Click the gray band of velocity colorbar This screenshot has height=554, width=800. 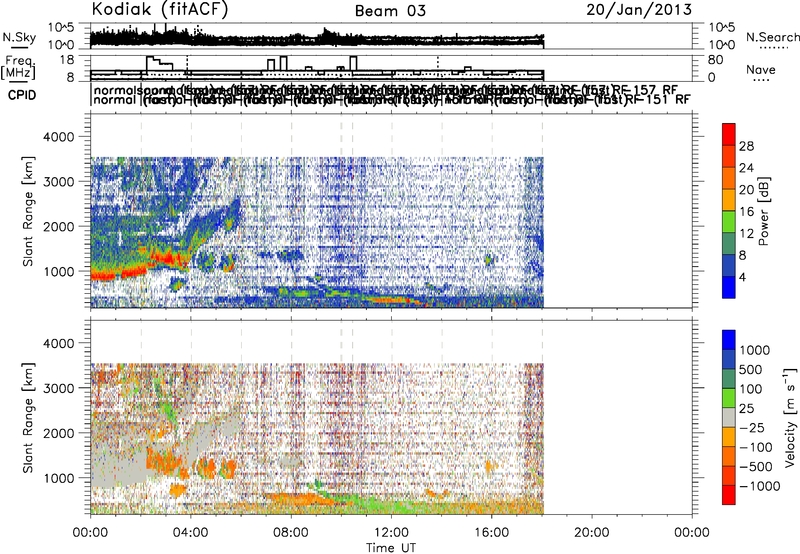tap(729, 417)
